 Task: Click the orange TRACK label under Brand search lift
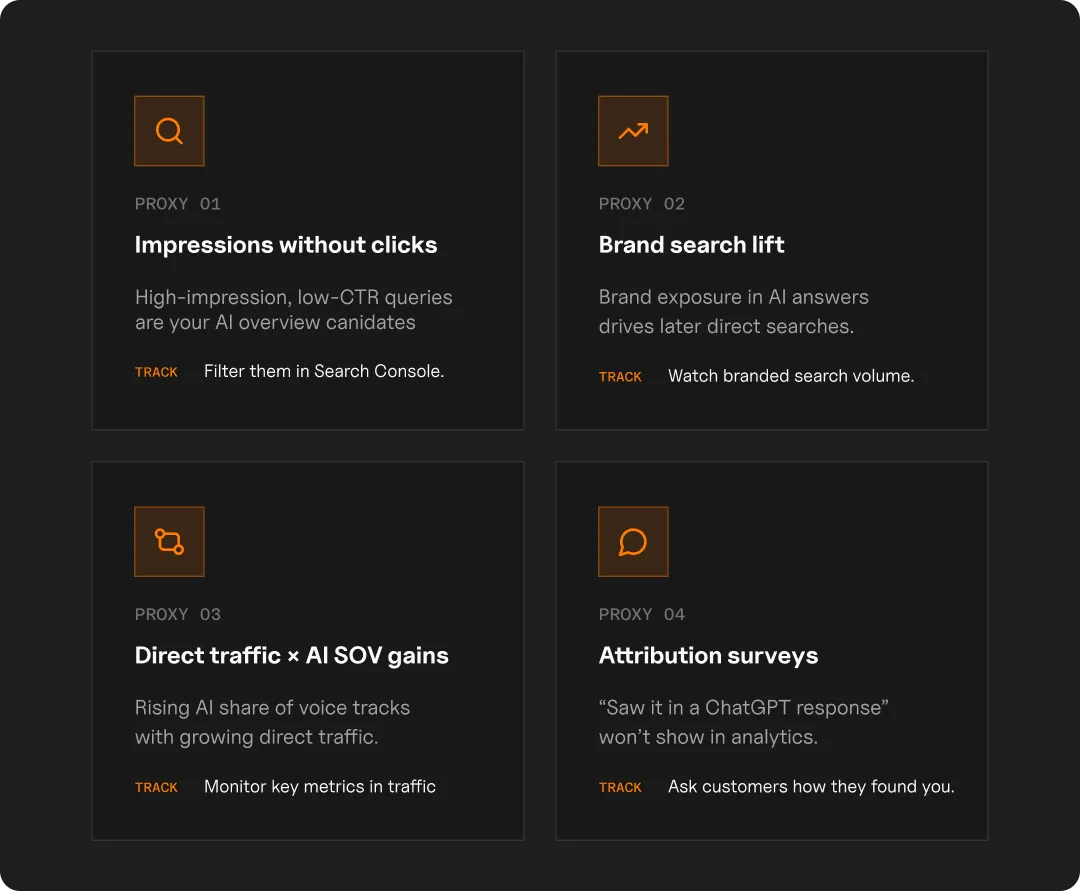click(620, 377)
